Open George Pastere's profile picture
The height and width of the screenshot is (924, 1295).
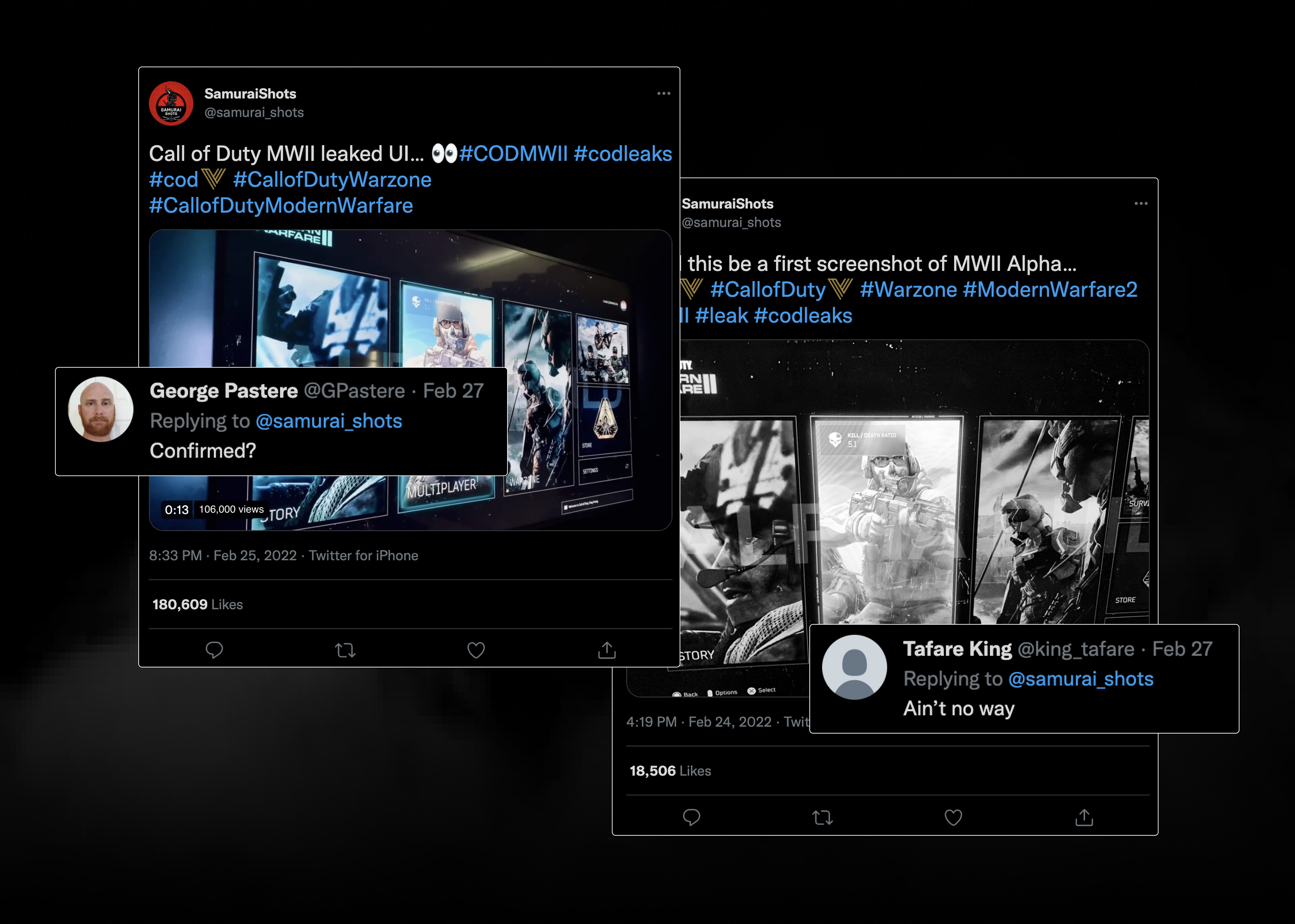point(101,409)
